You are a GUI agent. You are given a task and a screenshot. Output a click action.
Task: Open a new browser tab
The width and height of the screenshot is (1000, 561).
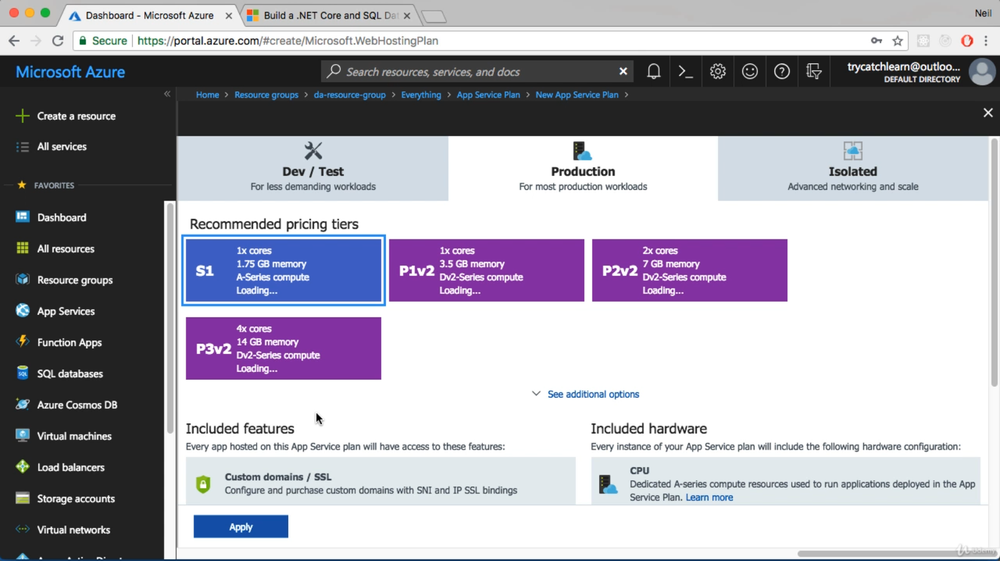coord(434,17)
